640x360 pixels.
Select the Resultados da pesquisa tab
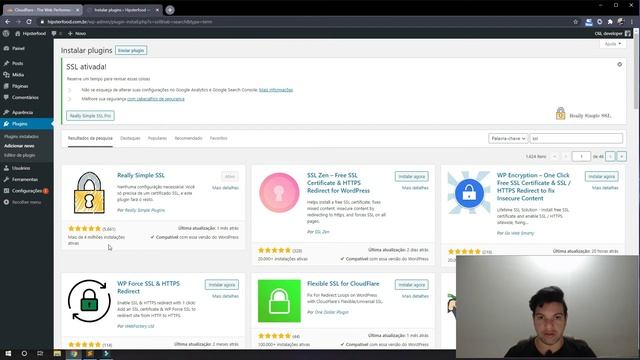tap(90, 138)
